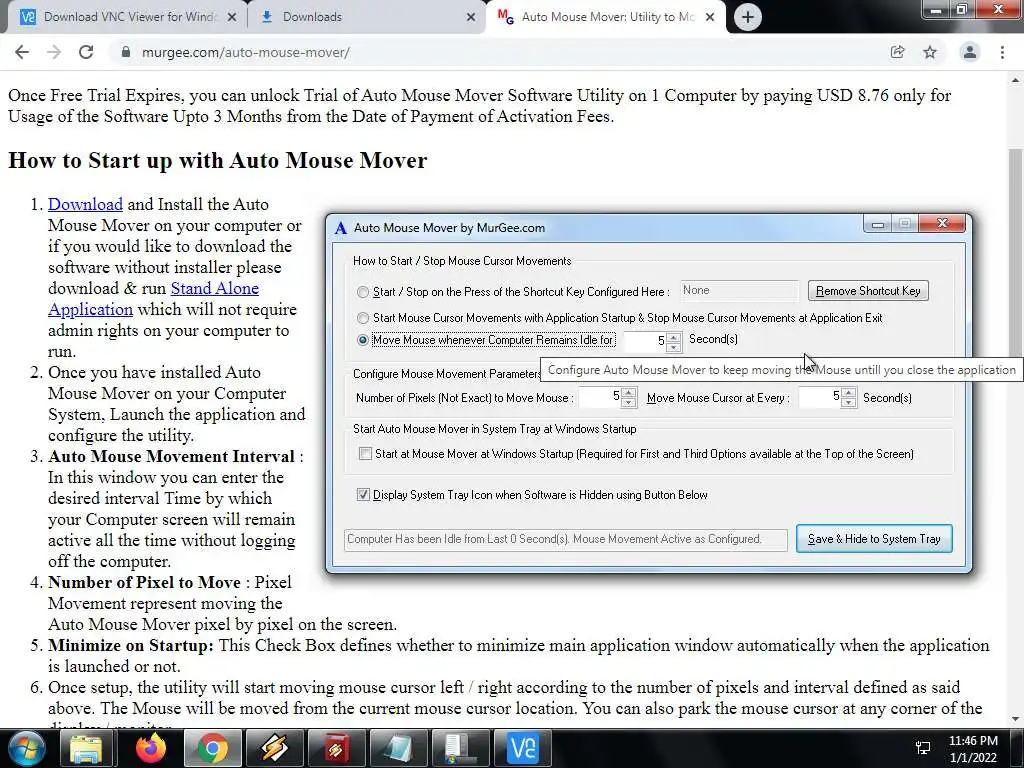Open the taskbar clock showing 11:46 PM

pos(973,749)
